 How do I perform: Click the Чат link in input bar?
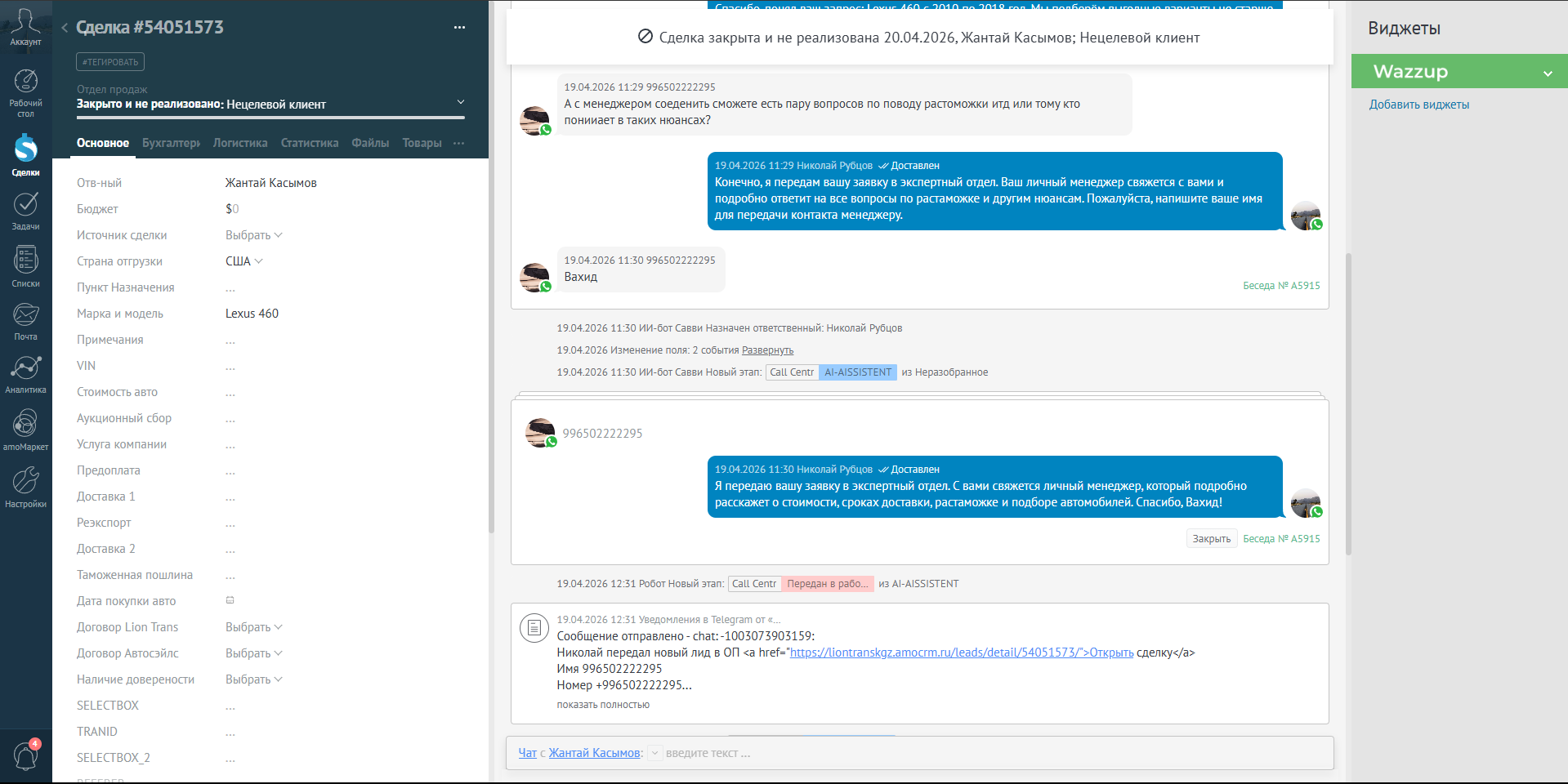[528, 753]
